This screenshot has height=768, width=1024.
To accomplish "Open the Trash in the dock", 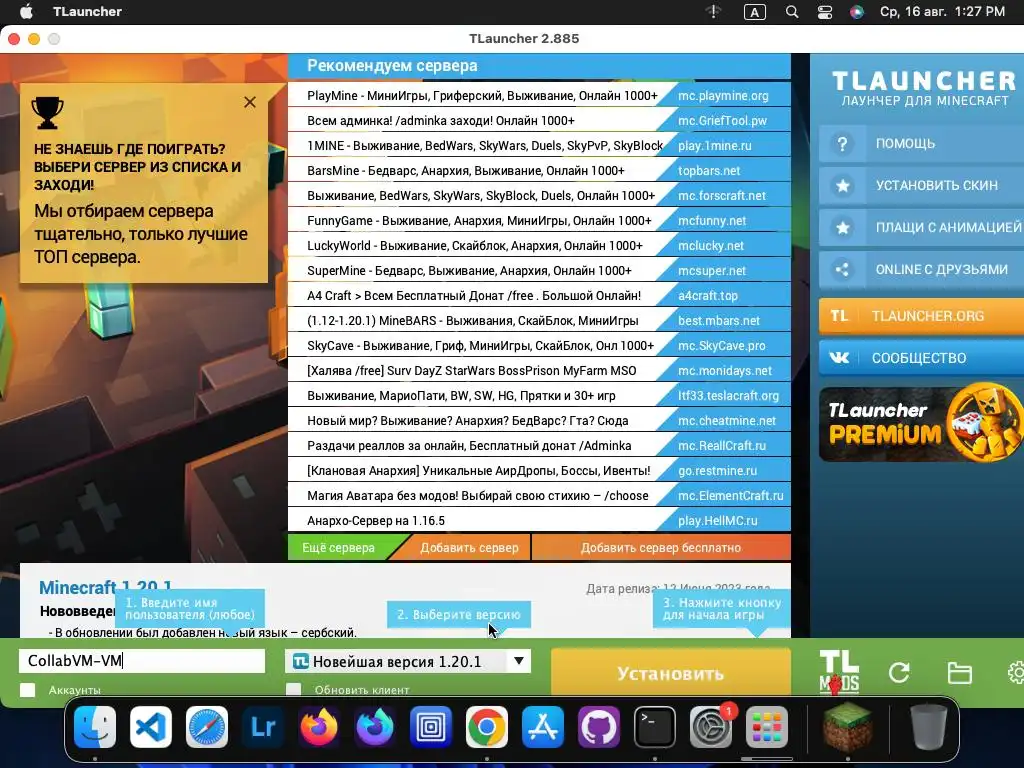I will coord(929,727).
